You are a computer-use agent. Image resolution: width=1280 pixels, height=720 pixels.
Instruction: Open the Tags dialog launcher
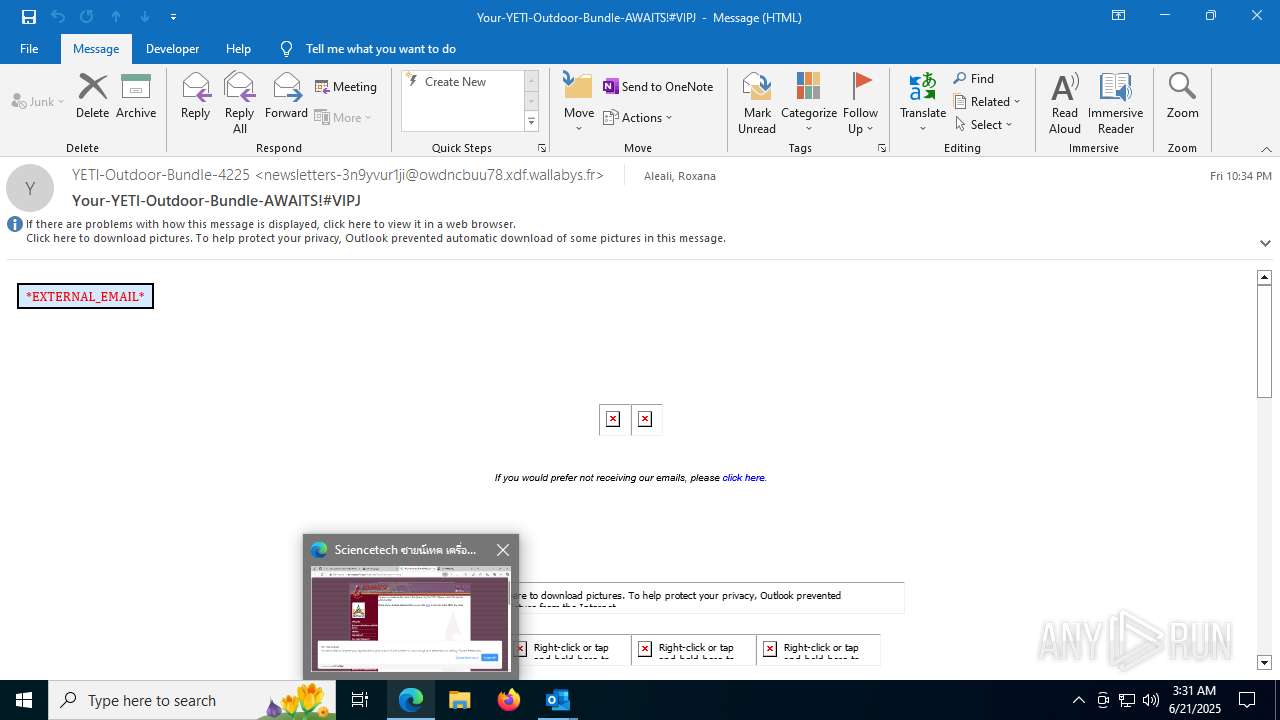tap(882, 148)
